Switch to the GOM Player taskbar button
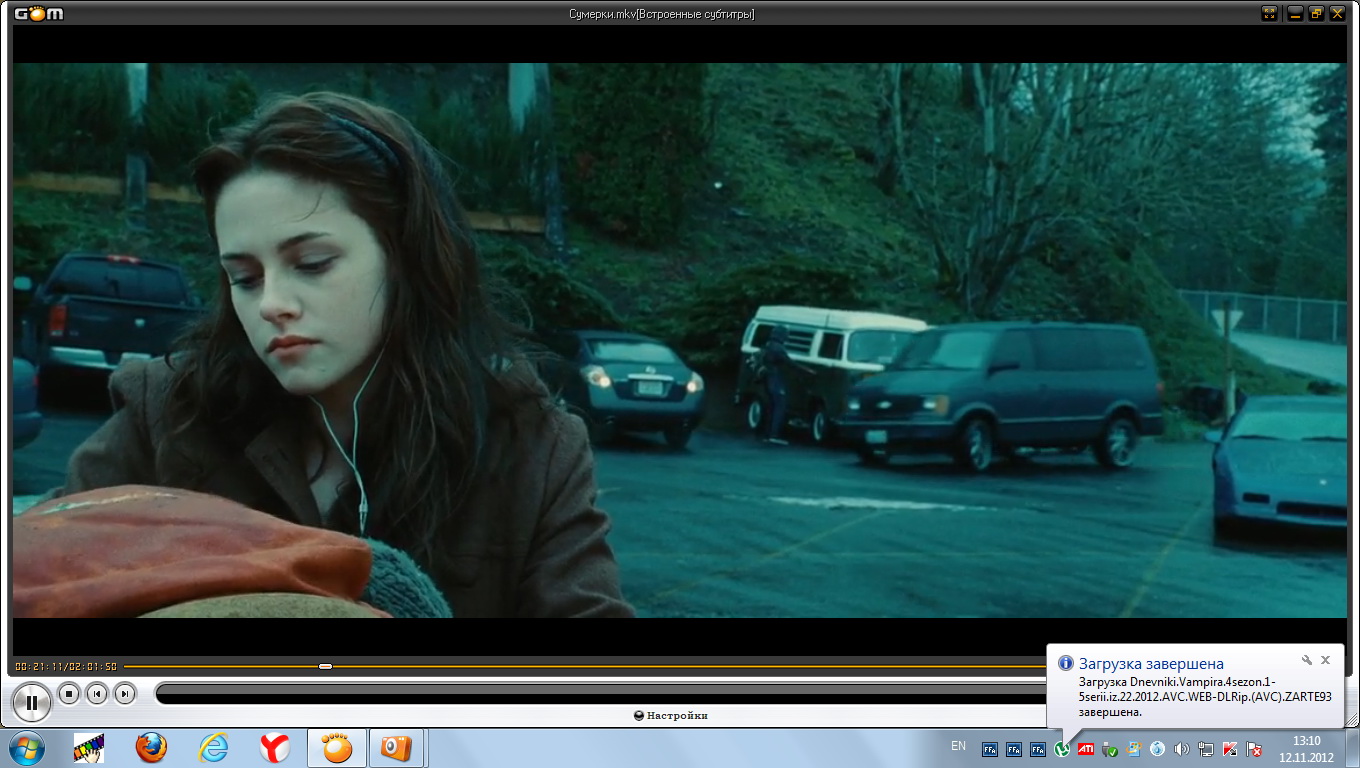Screen dimensions: 1360x768 pyautogui.click(x=337, y=748)
